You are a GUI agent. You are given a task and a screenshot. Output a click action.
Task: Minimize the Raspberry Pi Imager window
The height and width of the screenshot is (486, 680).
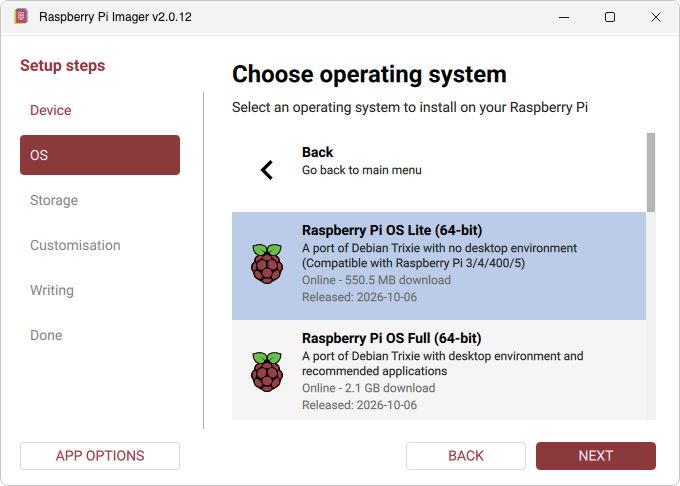[x=564, y=17]
